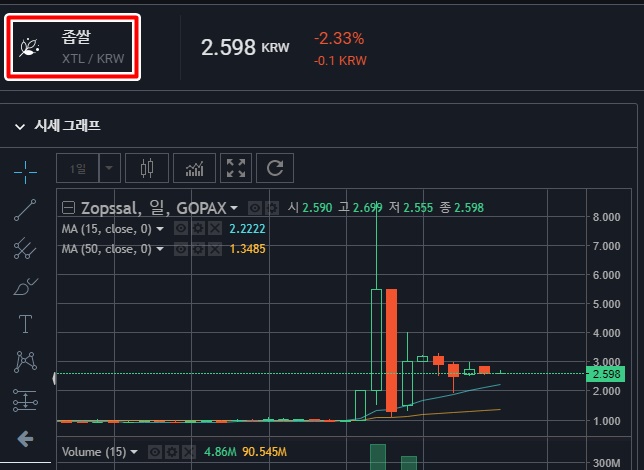The height and width of the screenshot is (470, 644).
Task: Remove the Volume indicator
Action: pos(189,452)
